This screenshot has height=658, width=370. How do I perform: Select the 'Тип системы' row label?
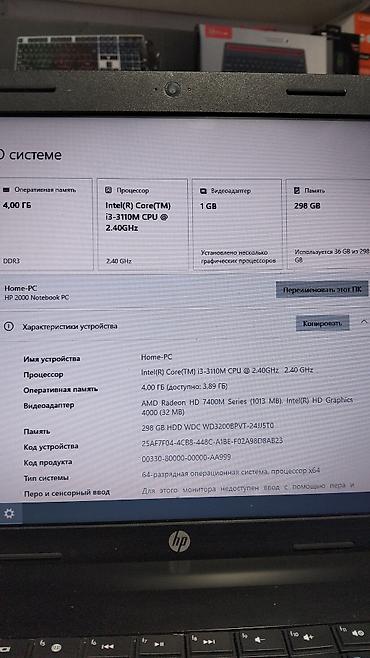[x=46, y=478]
